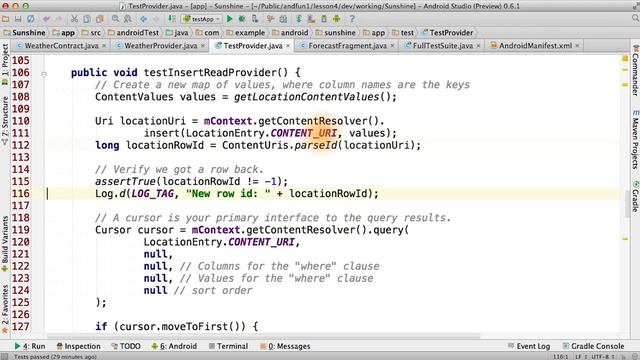Click the Copy icon in toolbar
The width and height of the screenshot is (640, 360).
87,19
